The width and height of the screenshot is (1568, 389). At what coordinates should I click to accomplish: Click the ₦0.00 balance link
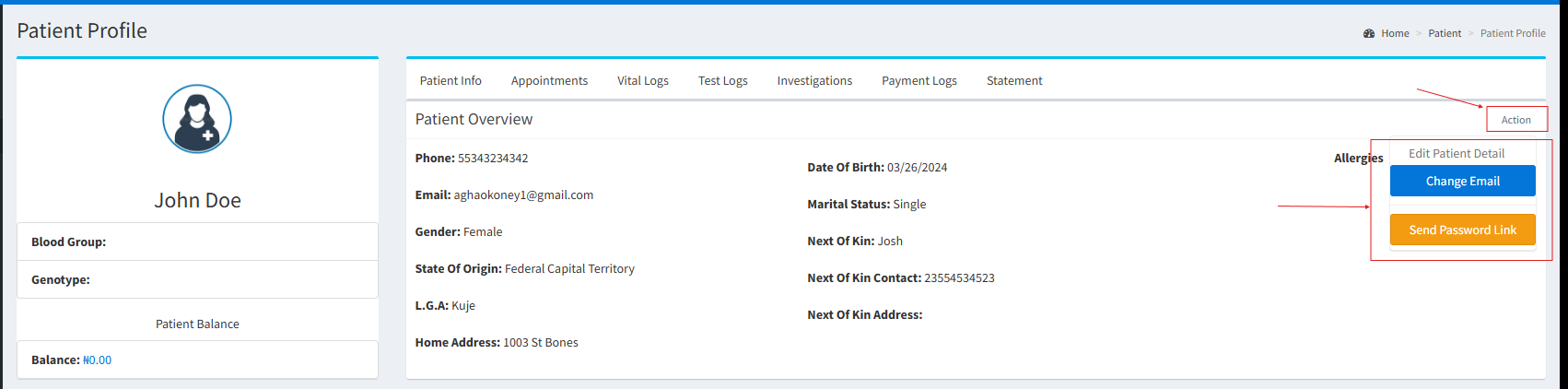(97, 360)
